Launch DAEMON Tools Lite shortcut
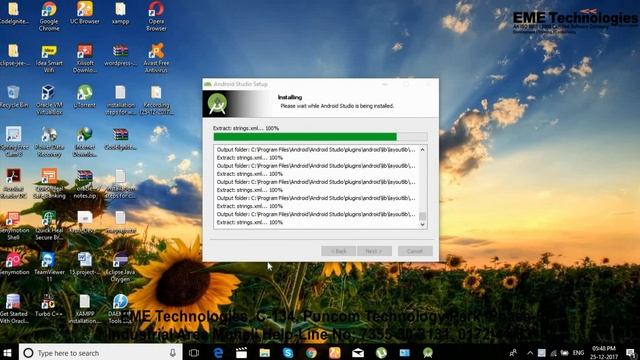 (120, 309)
